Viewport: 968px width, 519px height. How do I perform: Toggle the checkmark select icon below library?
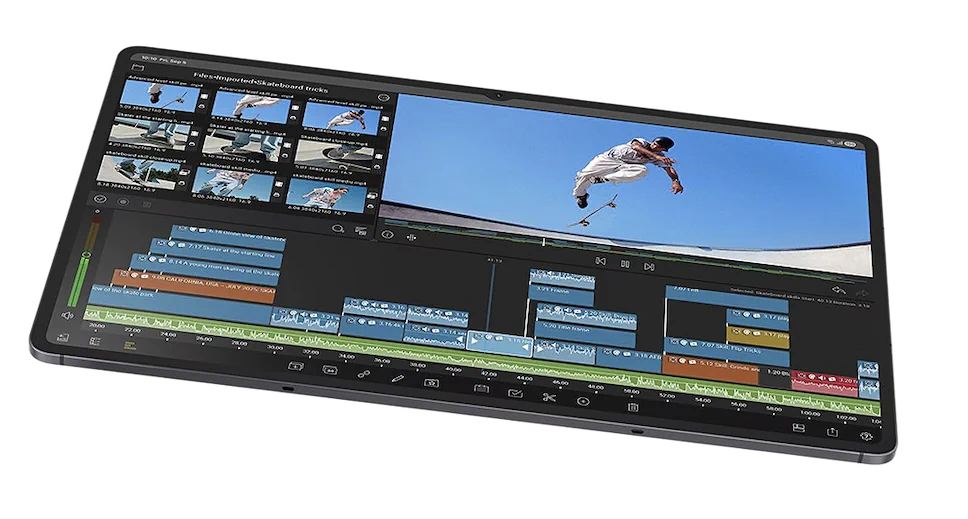[x=101, y=199]
